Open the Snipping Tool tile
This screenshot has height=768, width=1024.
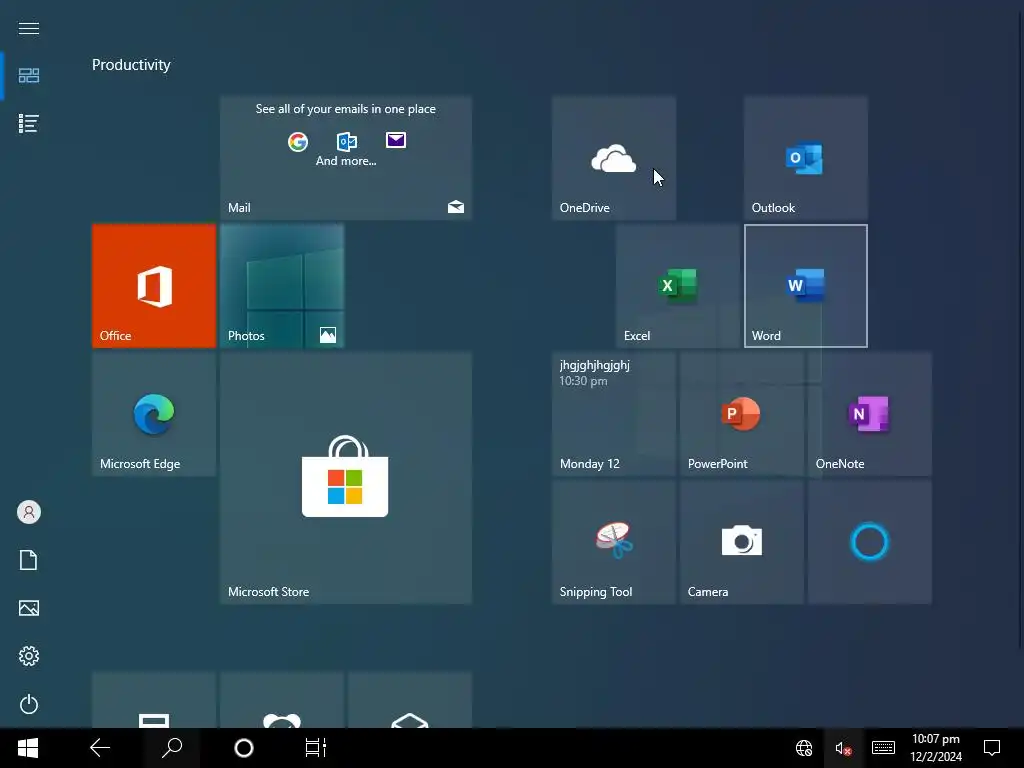[x=613, y=542]
